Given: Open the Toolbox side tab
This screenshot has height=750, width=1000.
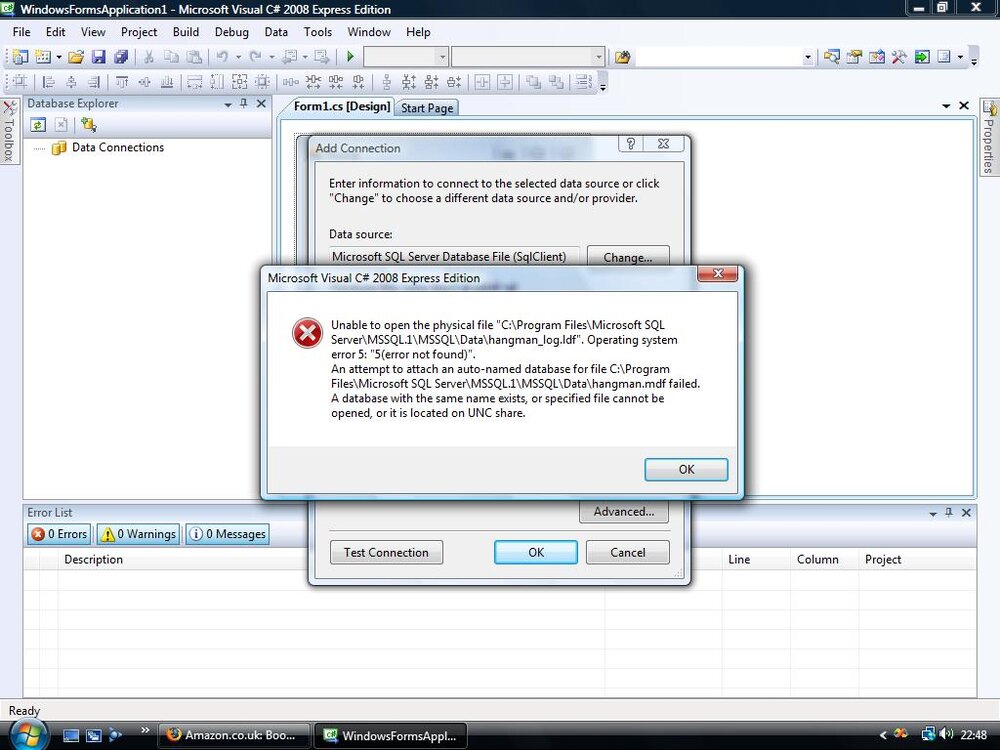Looking at the screenshot, I should [9, 131].
